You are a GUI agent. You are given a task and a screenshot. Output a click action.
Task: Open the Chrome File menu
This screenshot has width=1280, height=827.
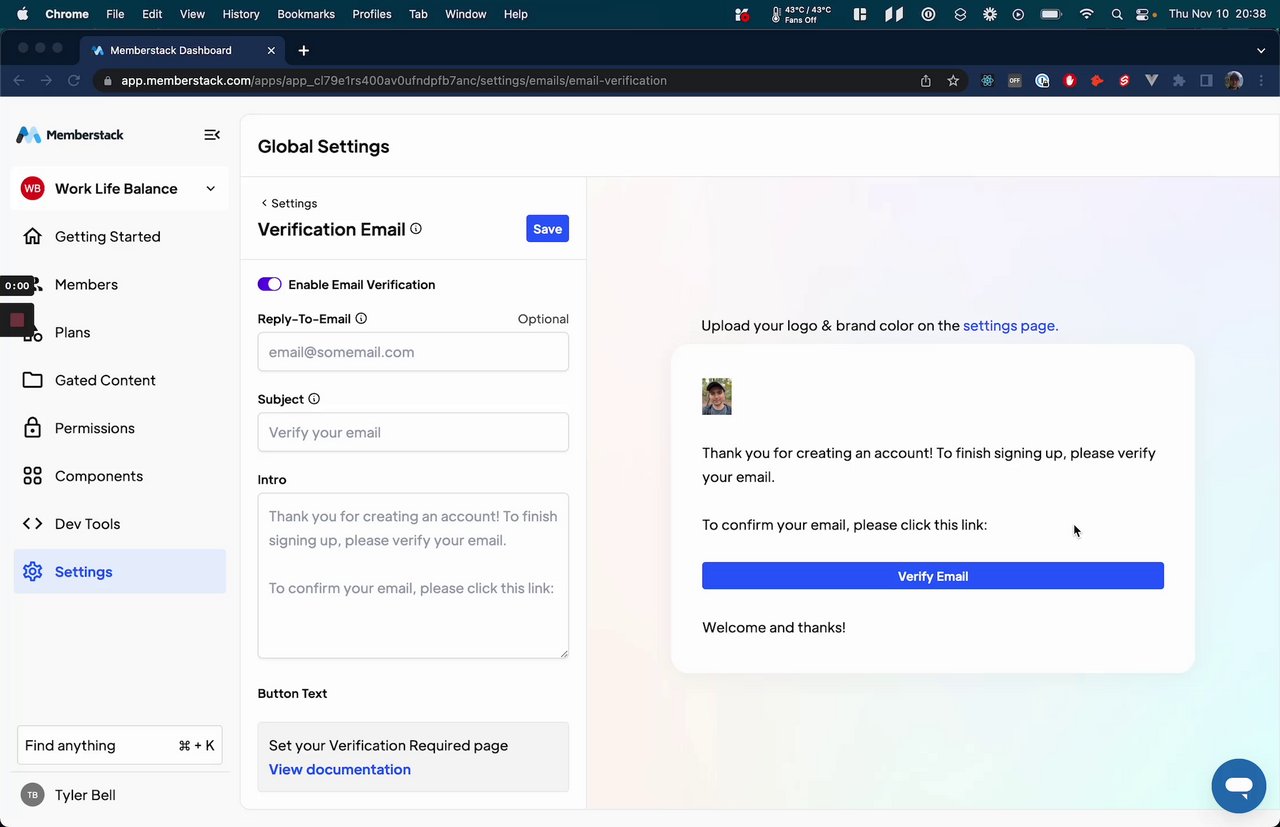pyautogui.click(x=115, y=14)
